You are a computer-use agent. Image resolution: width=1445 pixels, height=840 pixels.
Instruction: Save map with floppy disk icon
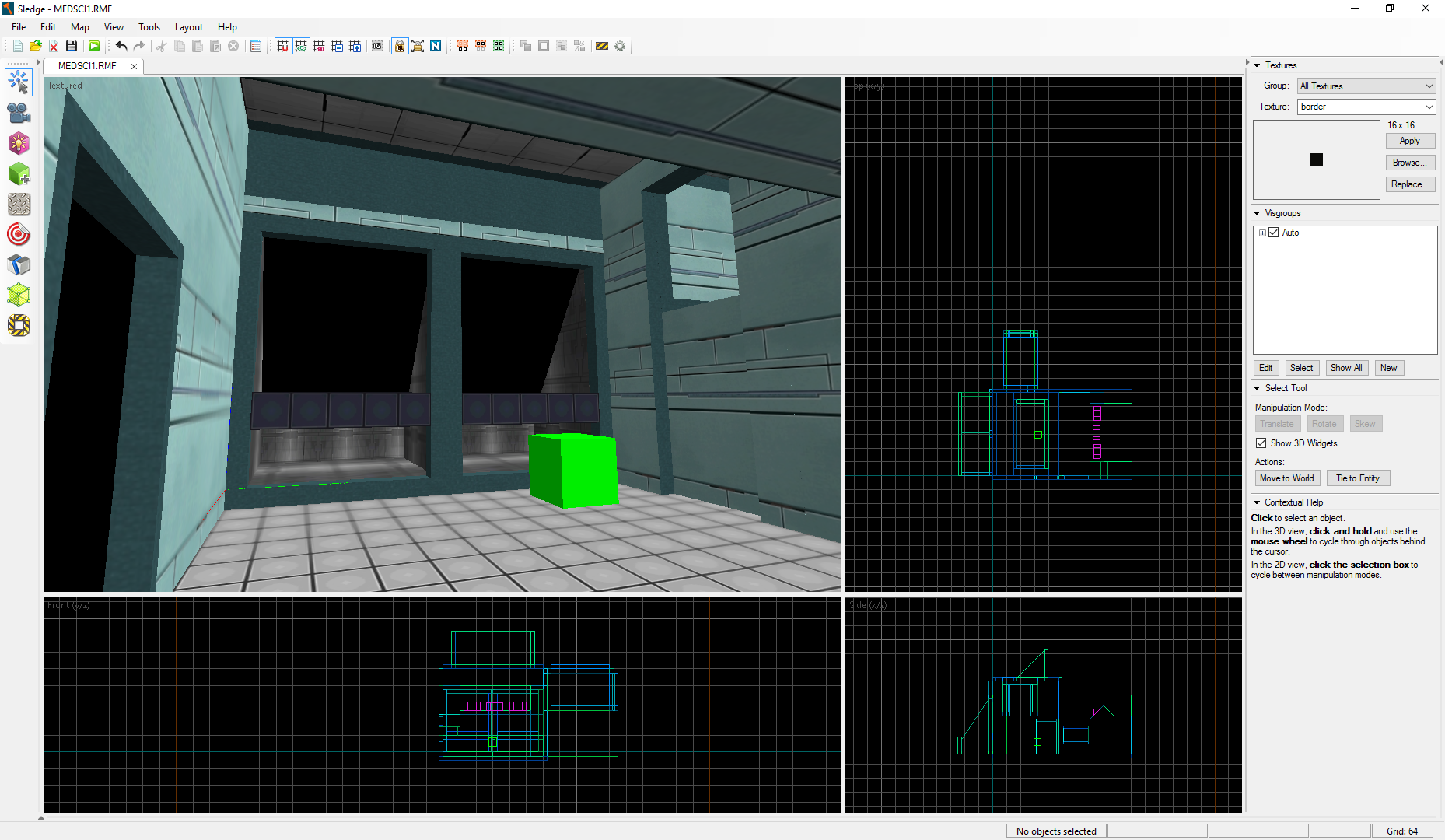[72, 47]
